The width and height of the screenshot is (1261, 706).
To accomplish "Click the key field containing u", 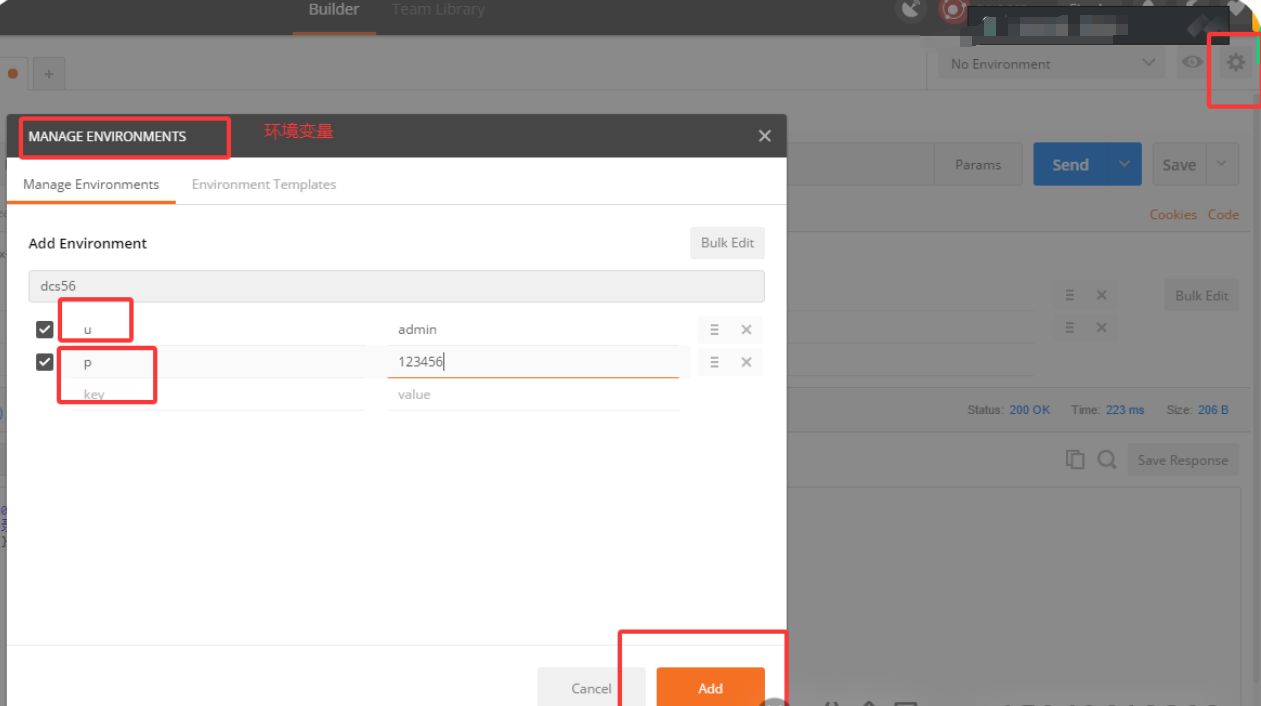I will tap(218, 330).
